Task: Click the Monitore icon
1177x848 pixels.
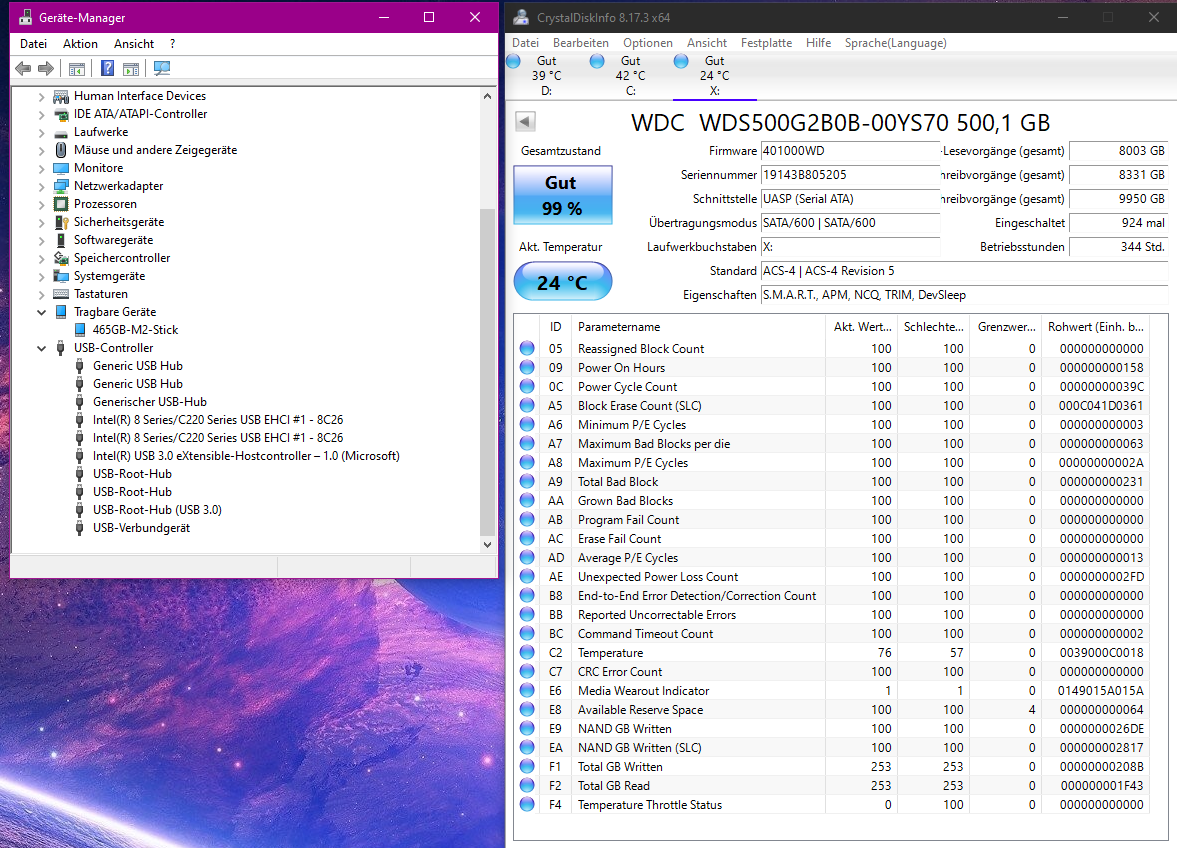Action: point(61,168)
